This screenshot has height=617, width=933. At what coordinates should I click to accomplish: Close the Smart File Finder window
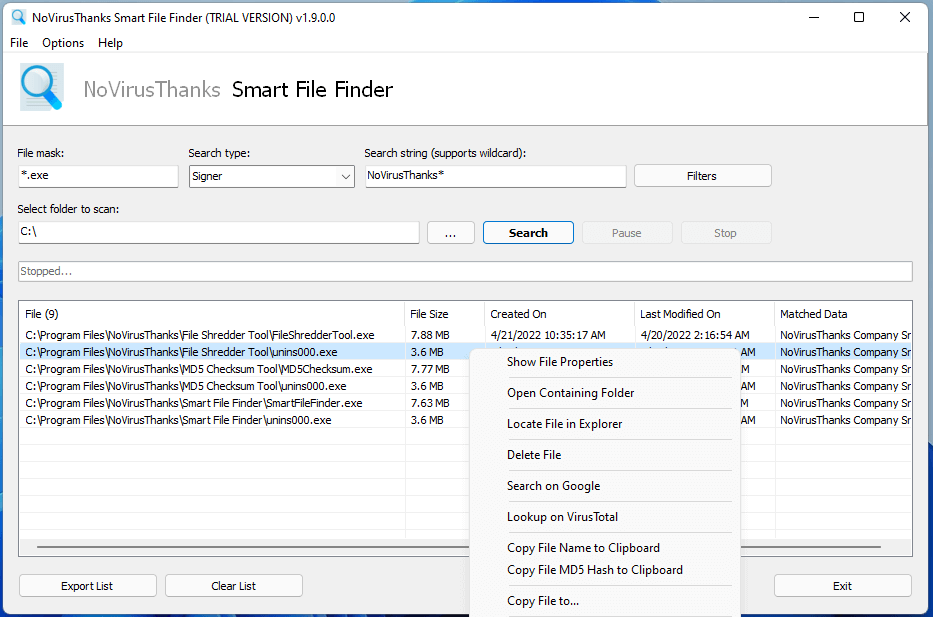click(904, 17)
